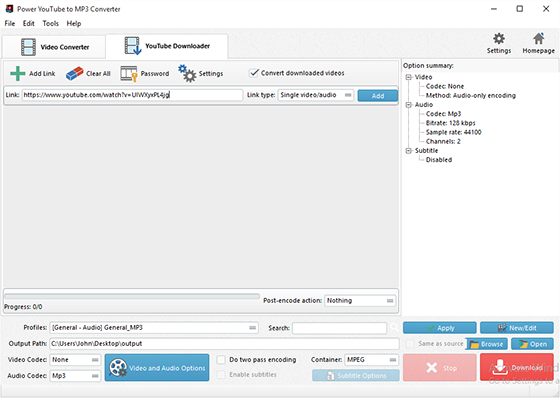Viewport: 560px width, 398px height.
Task: Click the Output Path field
Action: (224, 344)
